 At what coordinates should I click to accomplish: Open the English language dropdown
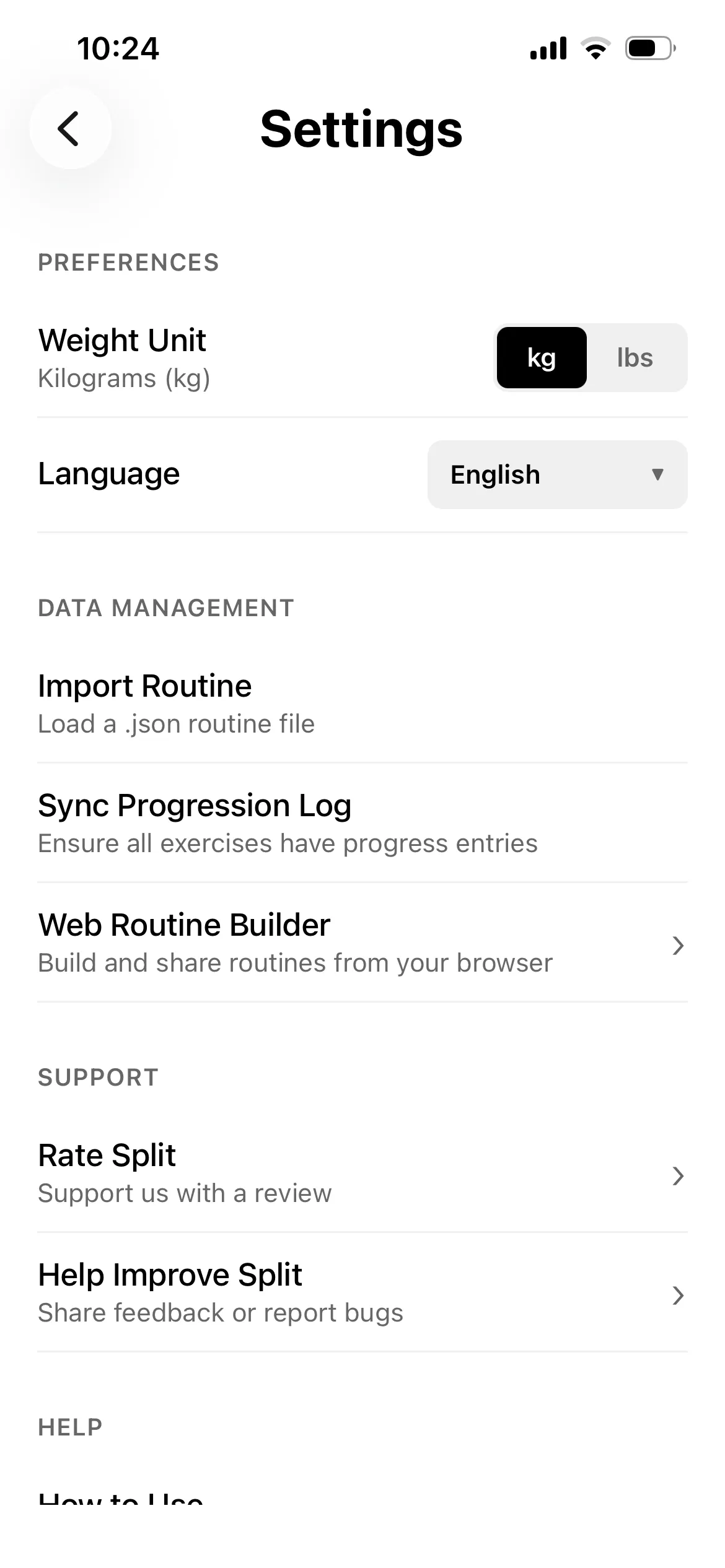(557, 474)
